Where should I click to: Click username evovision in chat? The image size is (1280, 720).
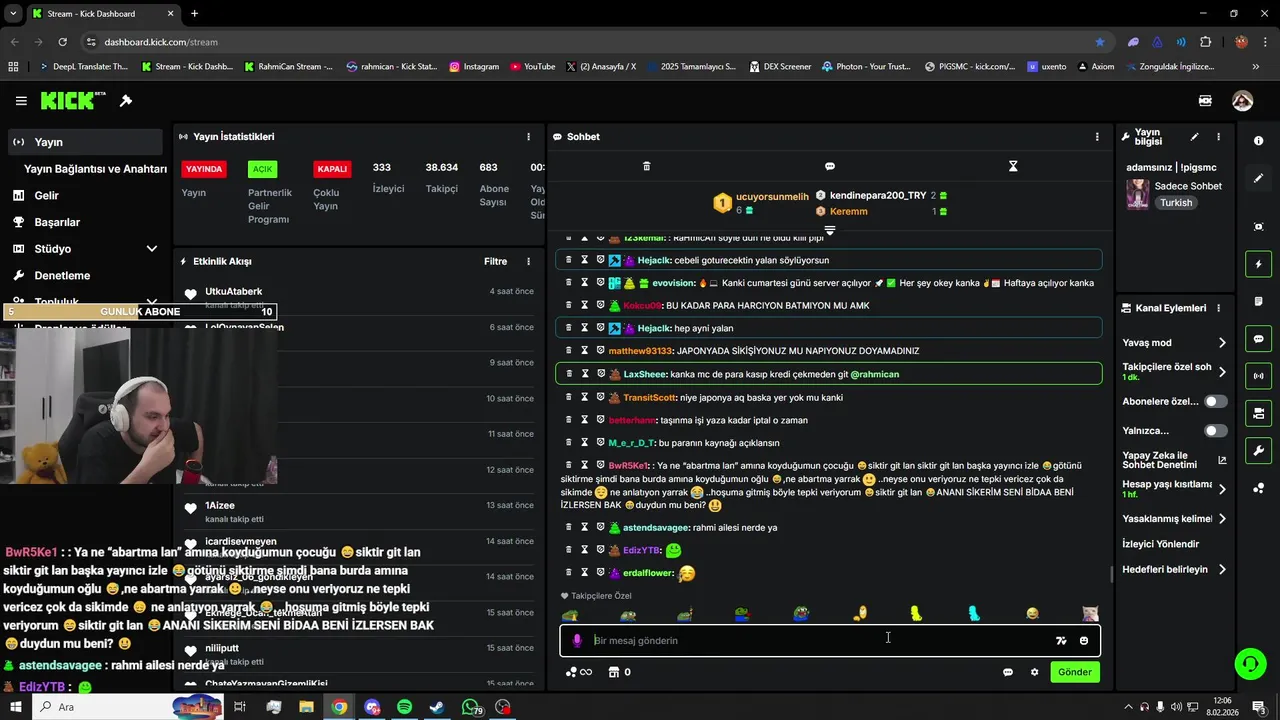(x=673, y=283)
